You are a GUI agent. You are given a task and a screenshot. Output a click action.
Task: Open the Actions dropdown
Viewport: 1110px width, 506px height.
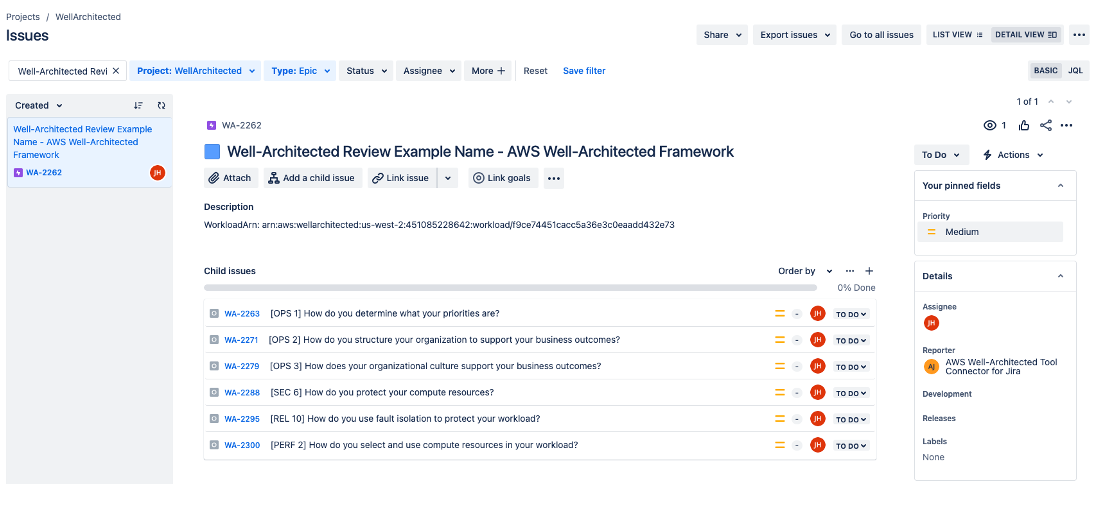click(1013, 155)
